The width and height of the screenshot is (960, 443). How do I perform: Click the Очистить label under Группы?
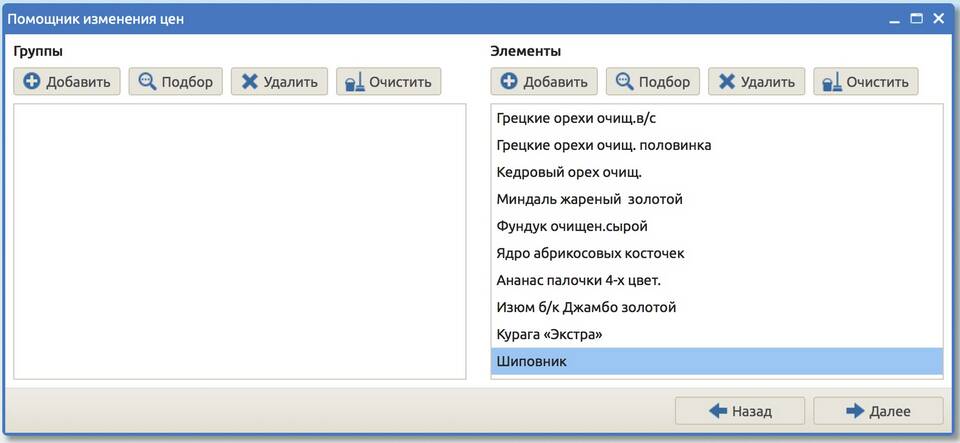tap(400, 82)
